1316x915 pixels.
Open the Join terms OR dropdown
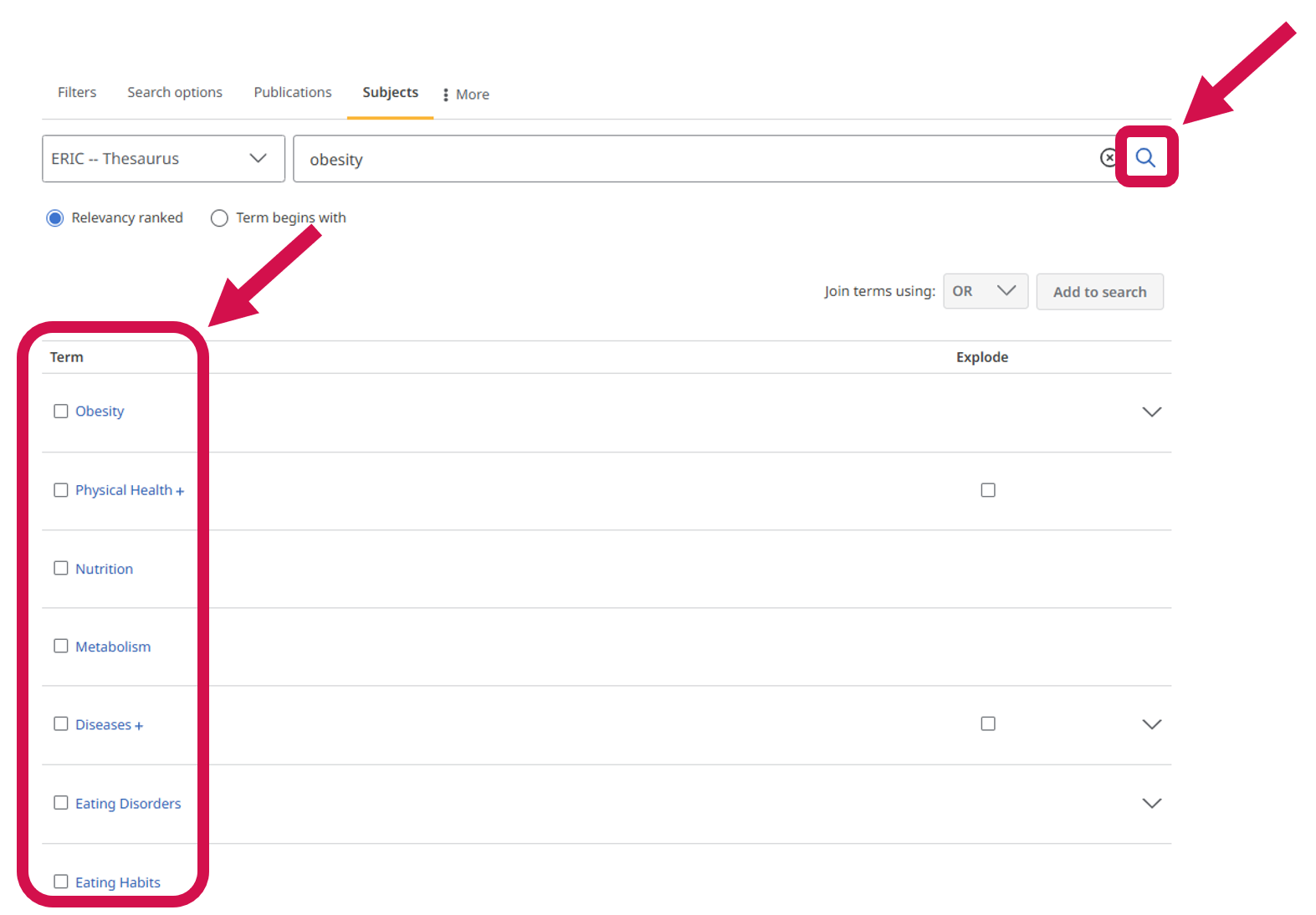click(985, 292)
